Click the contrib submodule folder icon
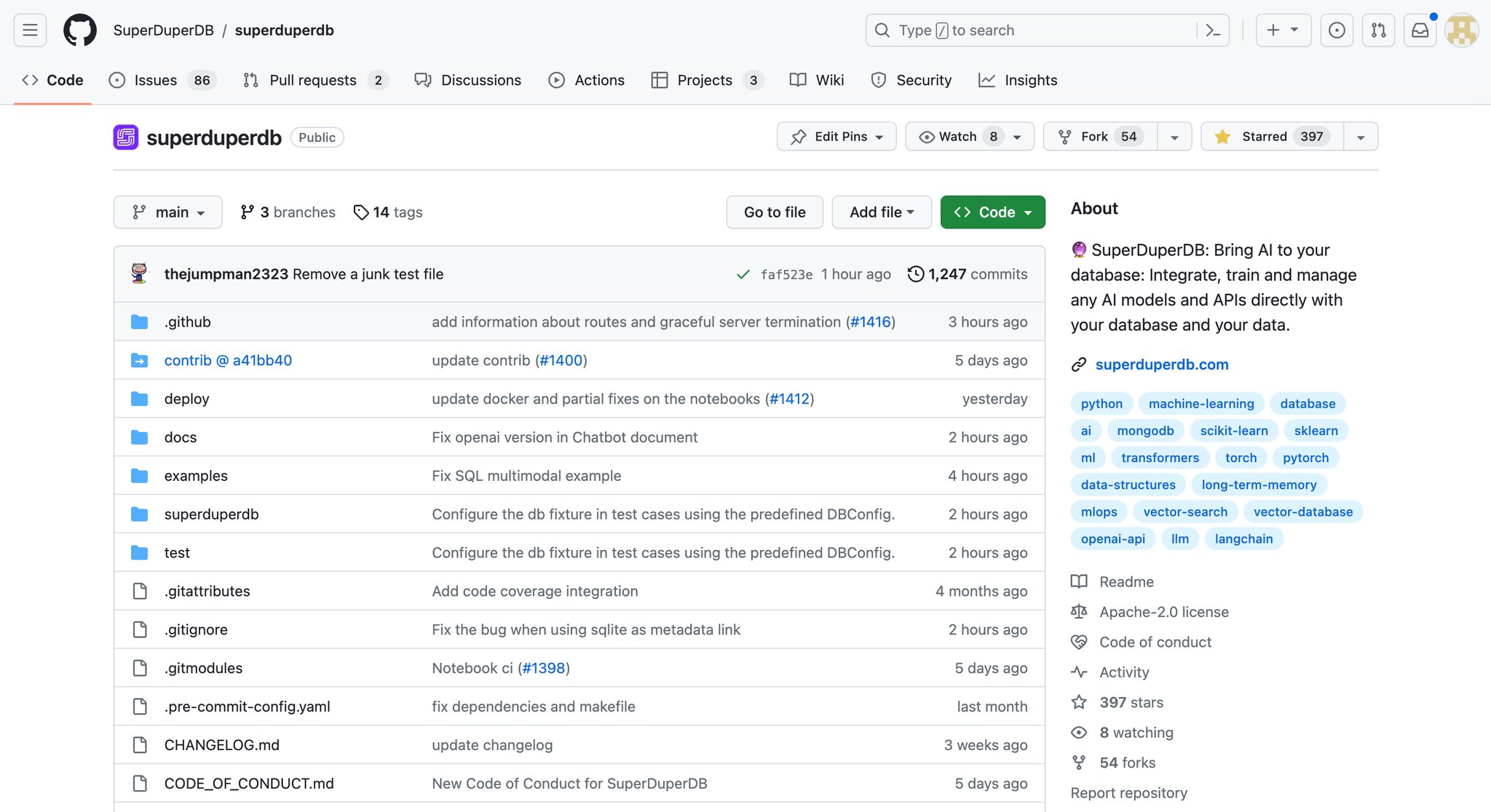The height and width of the screenshot is (812, 1491). (139, 360)
